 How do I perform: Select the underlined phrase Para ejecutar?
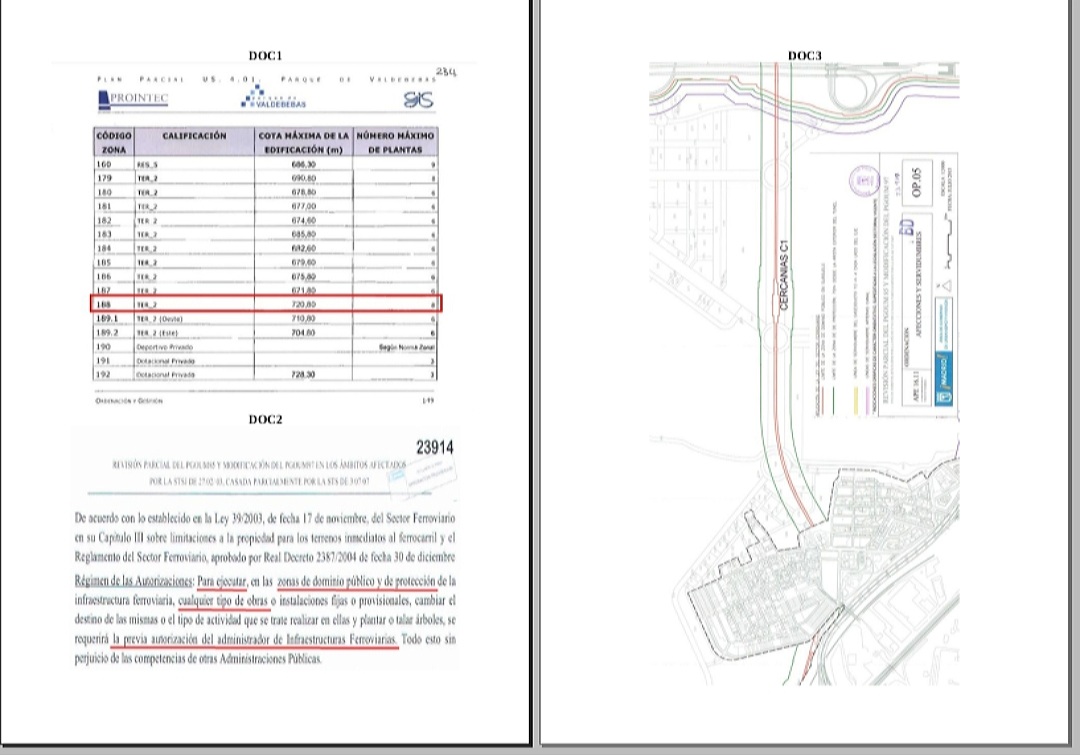222,581
